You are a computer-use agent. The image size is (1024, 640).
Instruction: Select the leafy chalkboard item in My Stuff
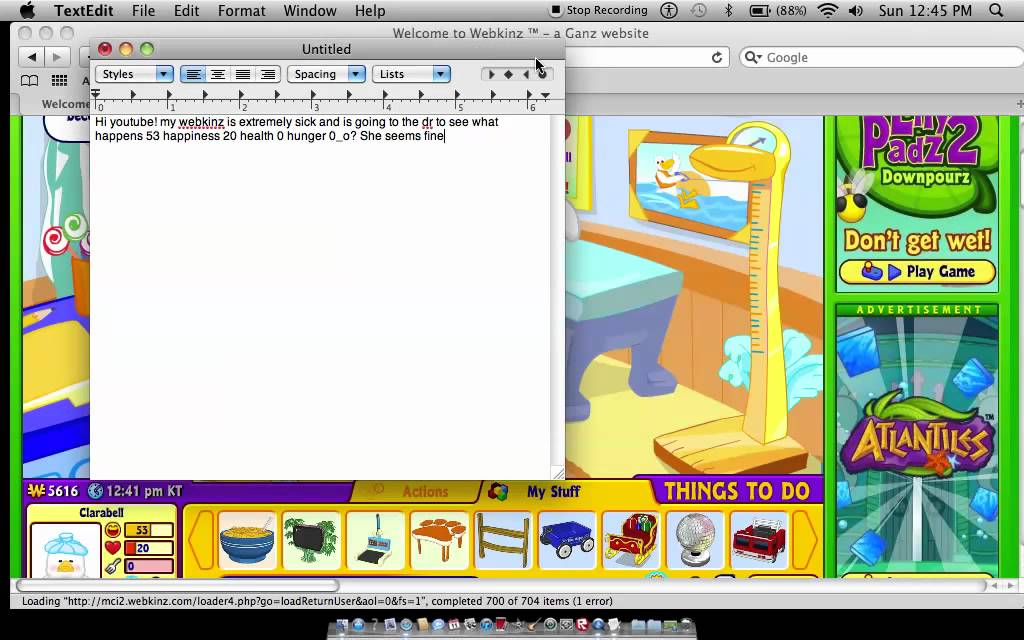[311, 539]
